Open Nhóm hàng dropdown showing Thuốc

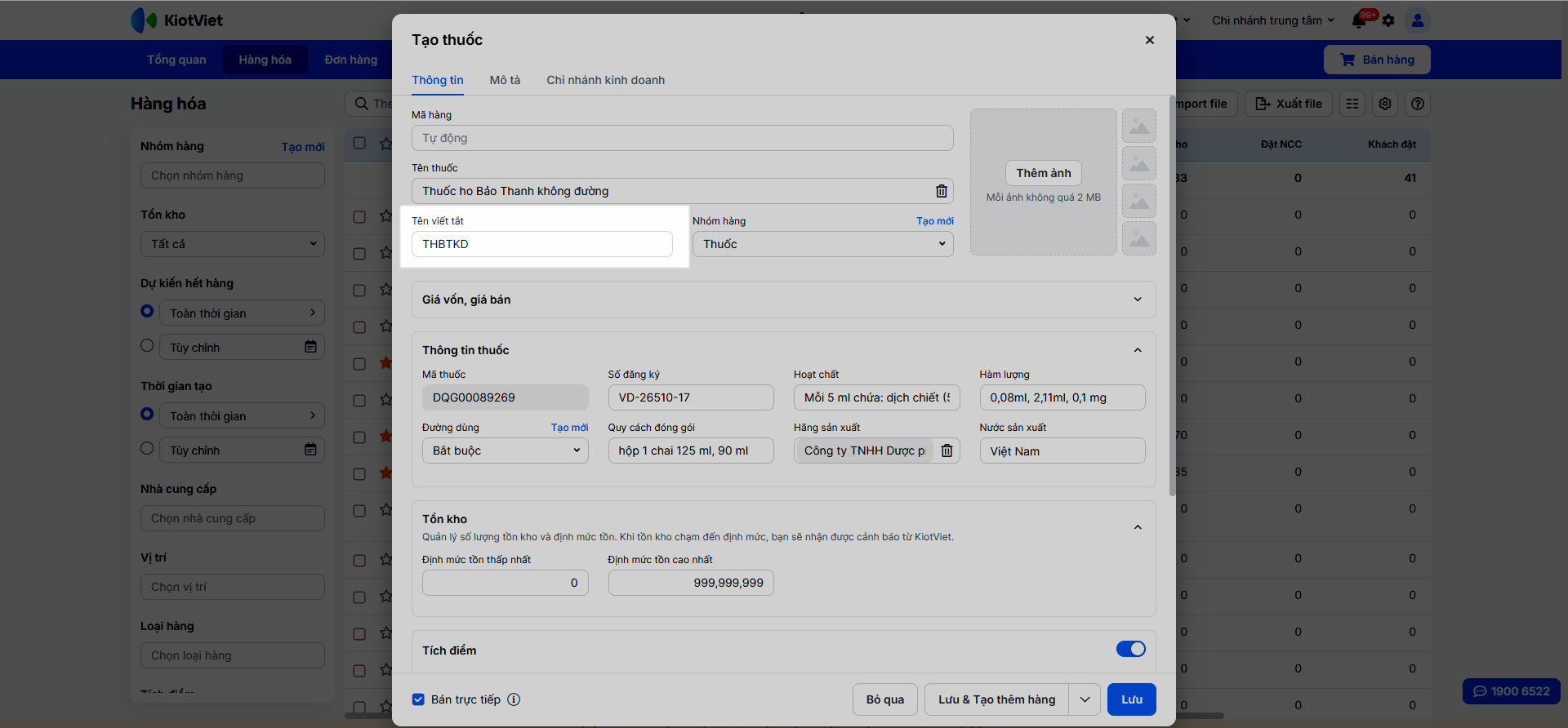[x=822, y=244]
